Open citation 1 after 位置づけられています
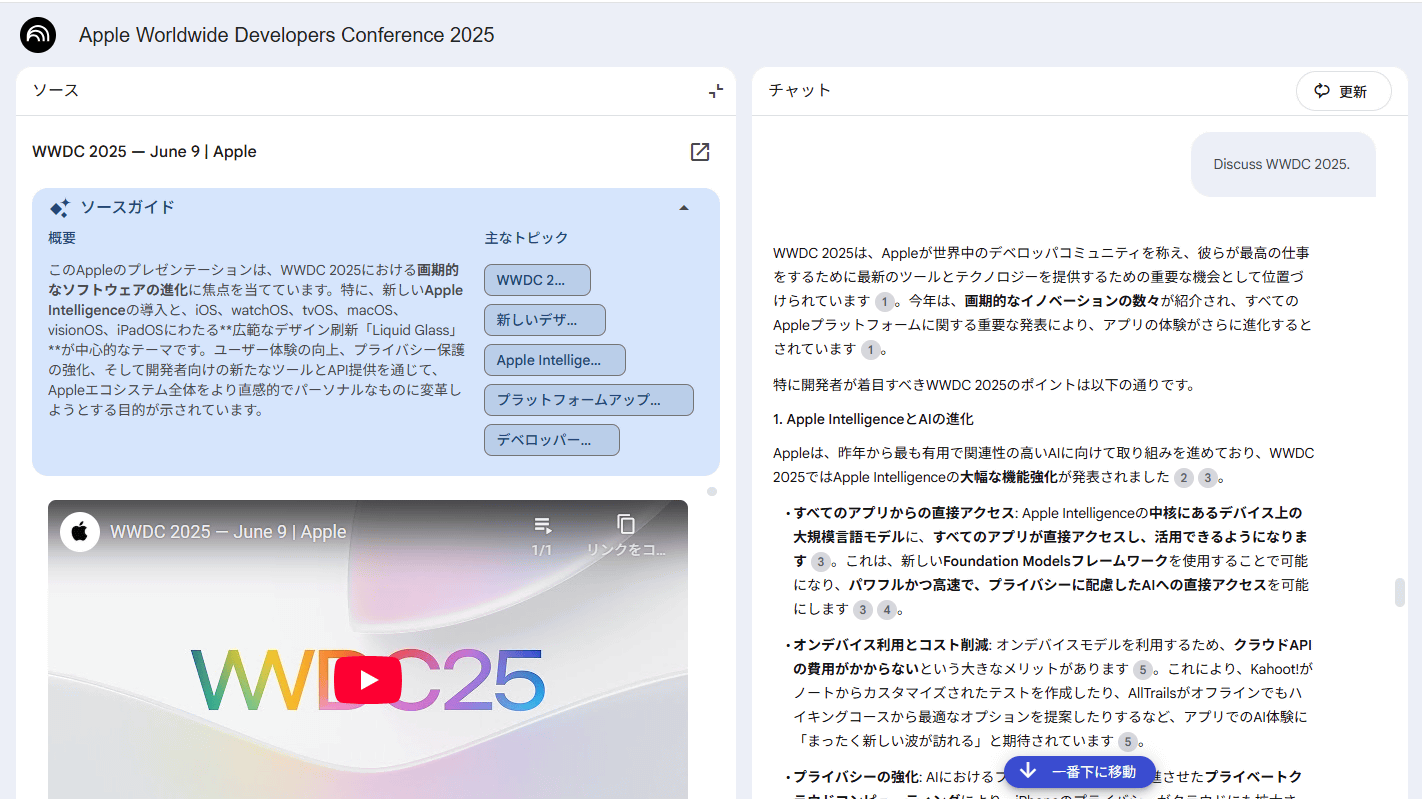Image resolution: width=1422 pixels, height=799 pixels. [x=884, y=301]
